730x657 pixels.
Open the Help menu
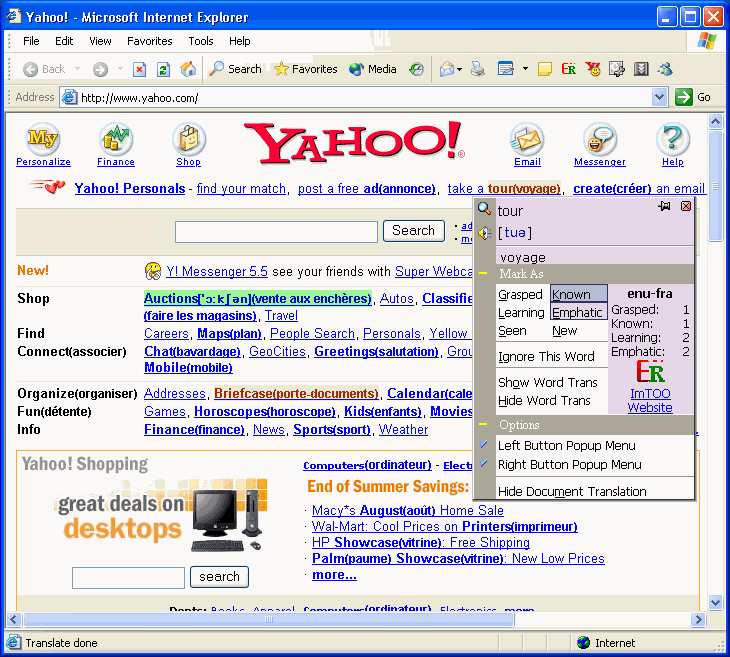(x=240, y=41)
